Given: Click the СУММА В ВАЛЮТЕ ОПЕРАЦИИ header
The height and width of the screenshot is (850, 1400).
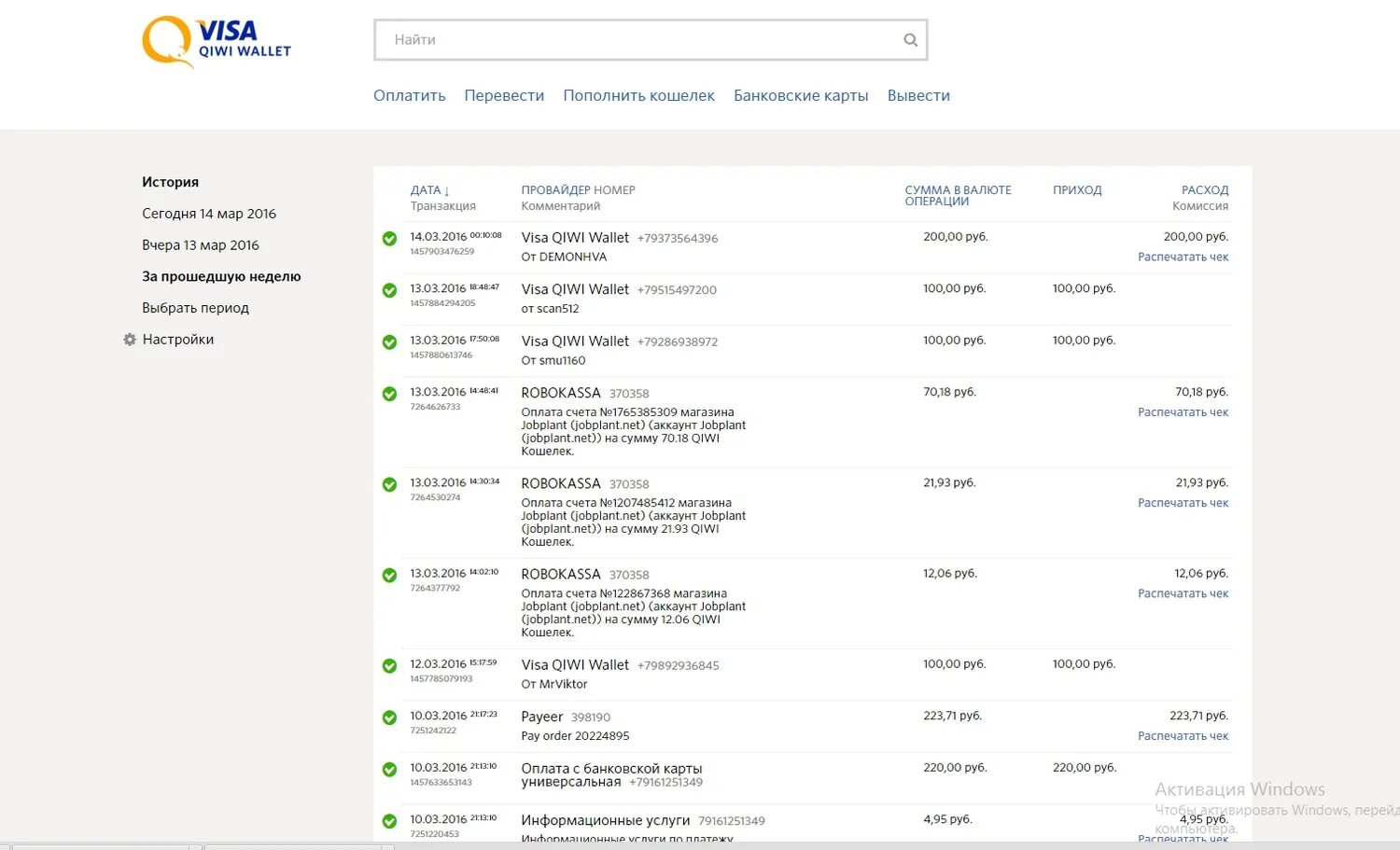Looking at the screenshot, I should [x=958, y=196].
